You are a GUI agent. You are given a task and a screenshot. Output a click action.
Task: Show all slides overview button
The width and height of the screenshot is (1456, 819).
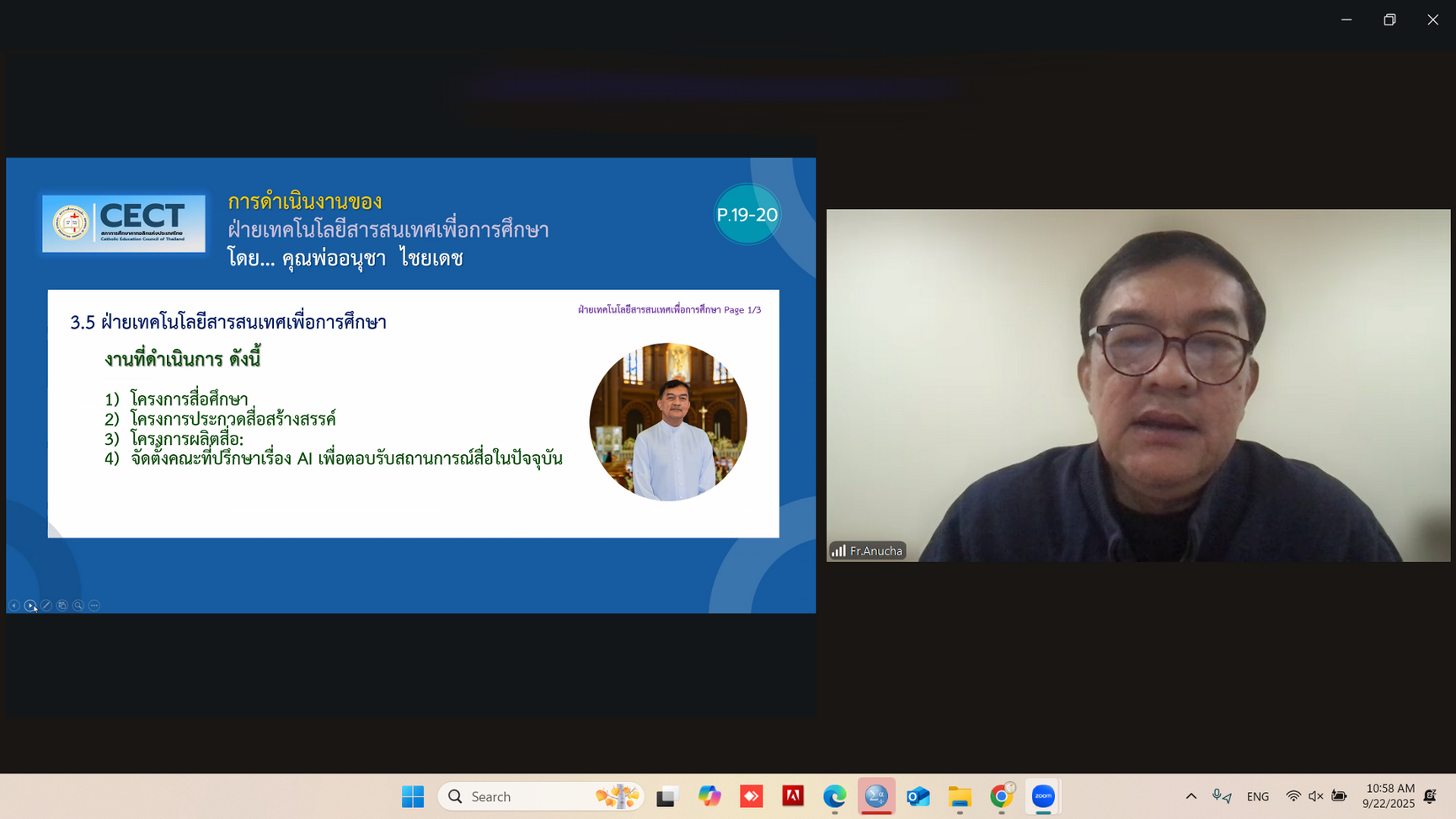point(62,605)
